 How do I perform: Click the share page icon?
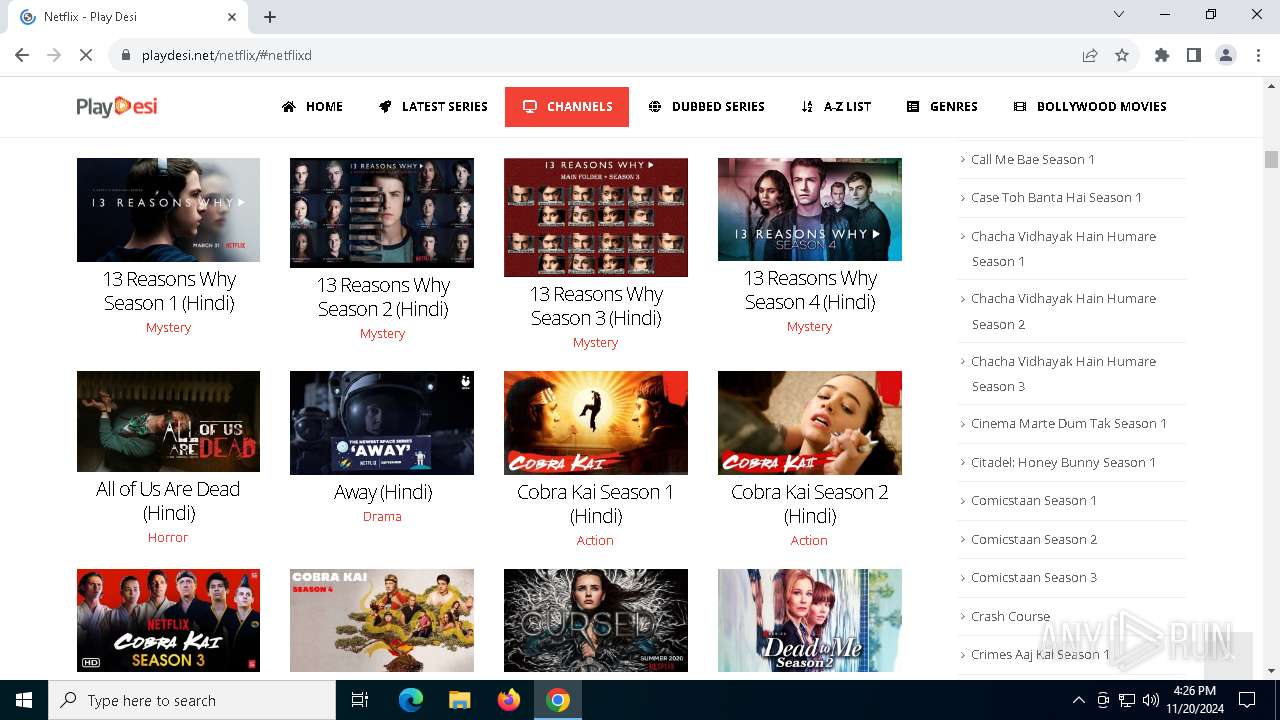1090,55
